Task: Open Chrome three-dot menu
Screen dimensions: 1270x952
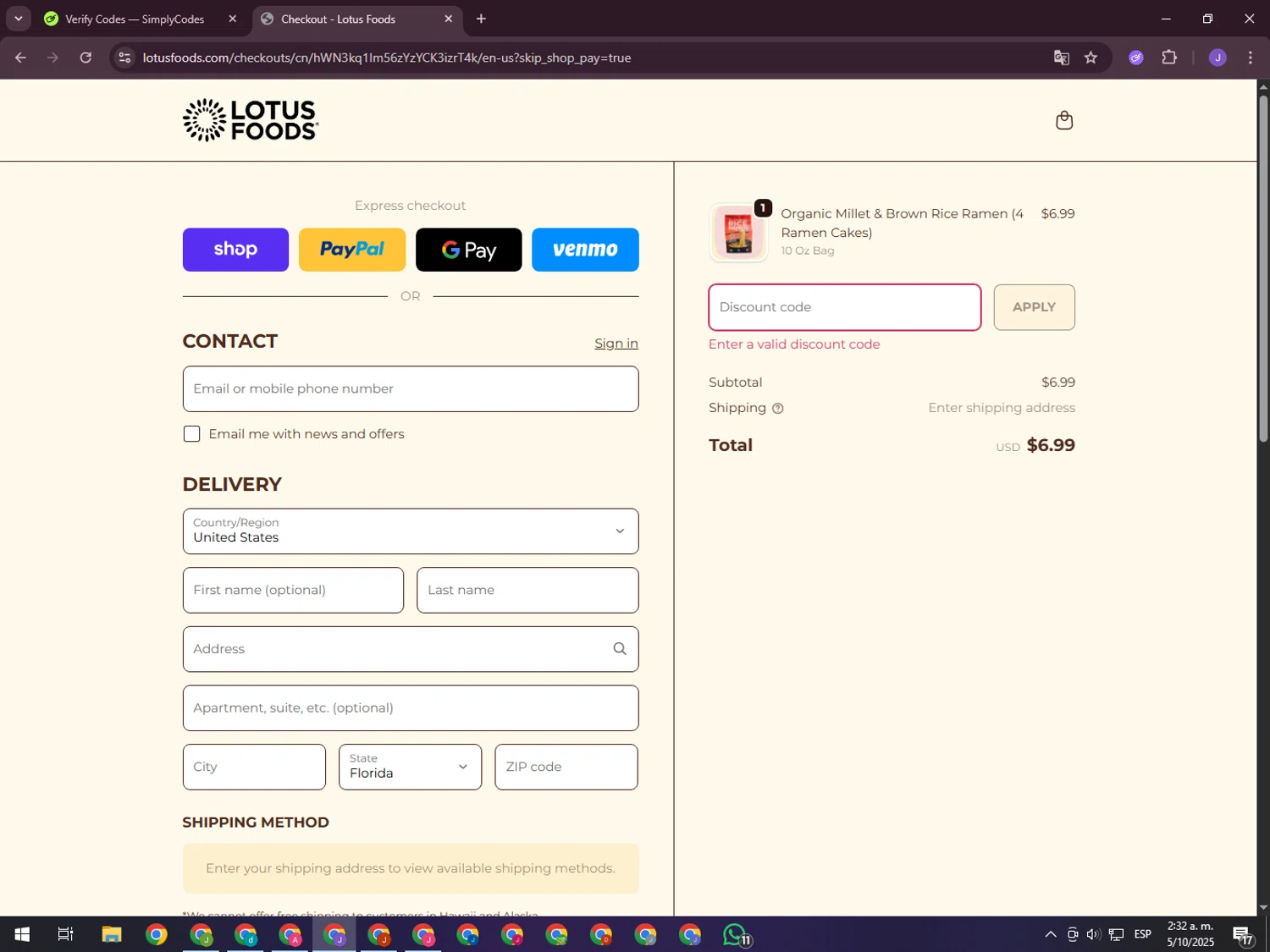Action: pos(1251,58)
